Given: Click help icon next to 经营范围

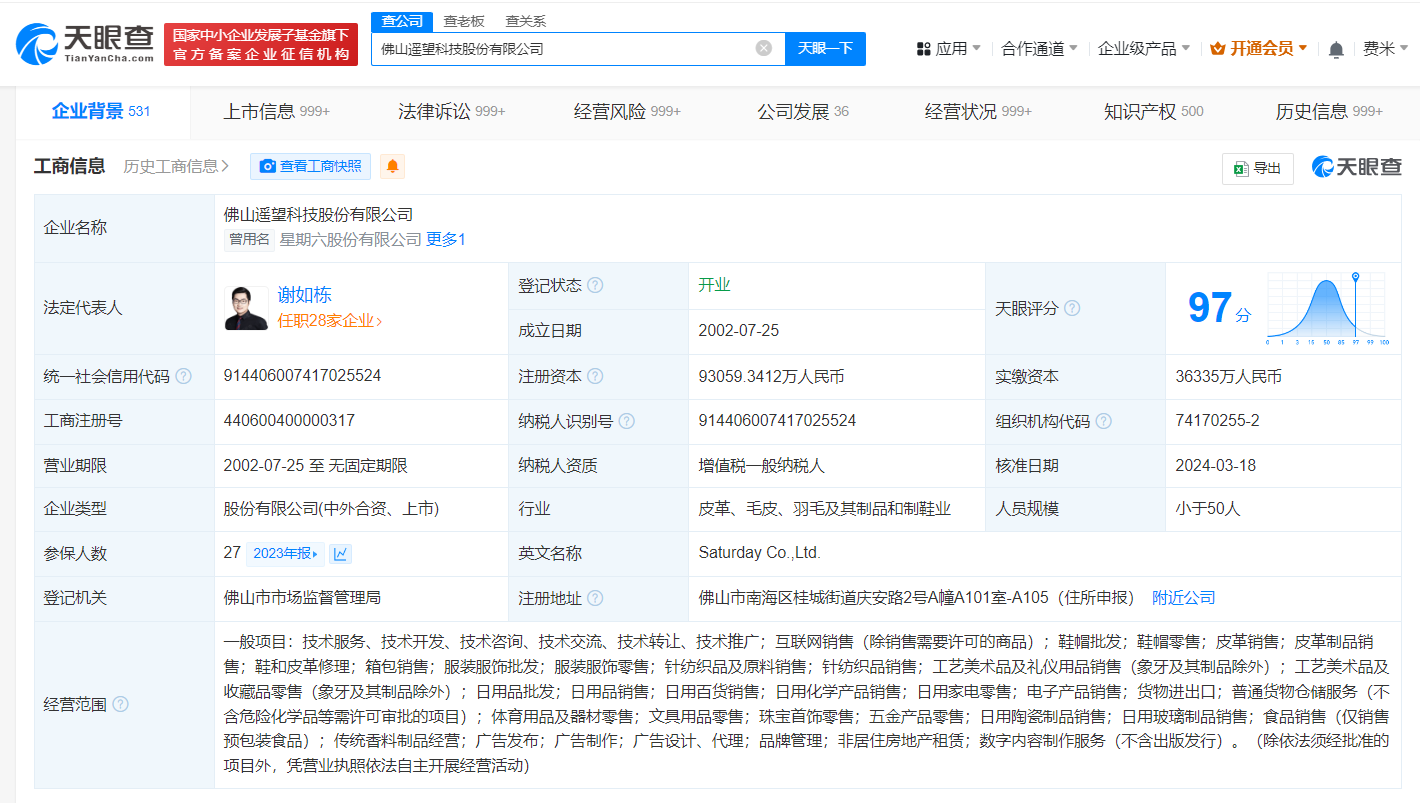Looking at the screenshot, I should tap(120, 704).
